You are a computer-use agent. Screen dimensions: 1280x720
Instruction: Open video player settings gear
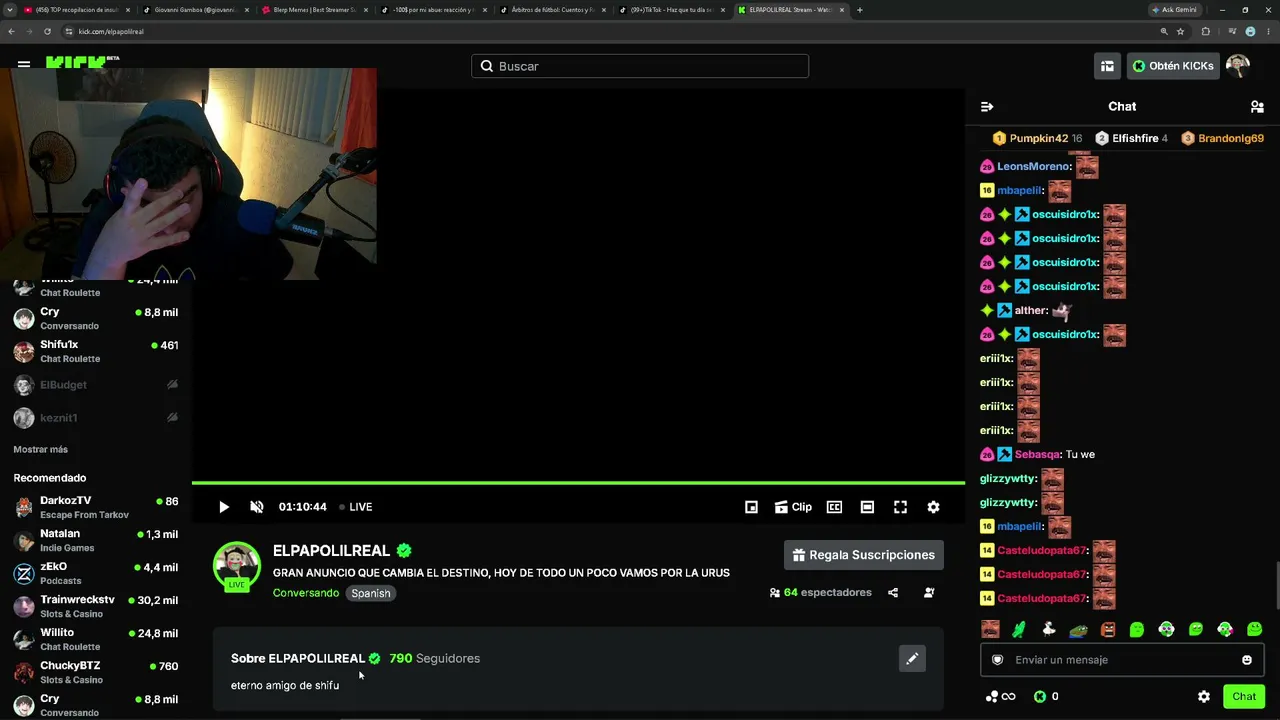tap(933, 507)
